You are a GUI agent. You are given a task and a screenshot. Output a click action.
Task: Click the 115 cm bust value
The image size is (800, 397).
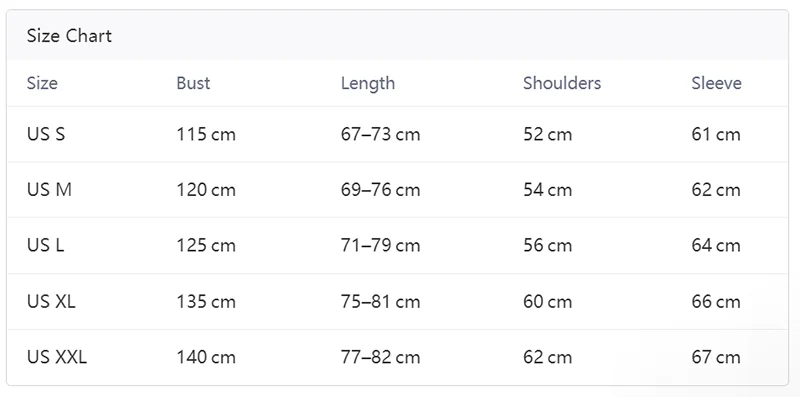[x=206, y=134]
